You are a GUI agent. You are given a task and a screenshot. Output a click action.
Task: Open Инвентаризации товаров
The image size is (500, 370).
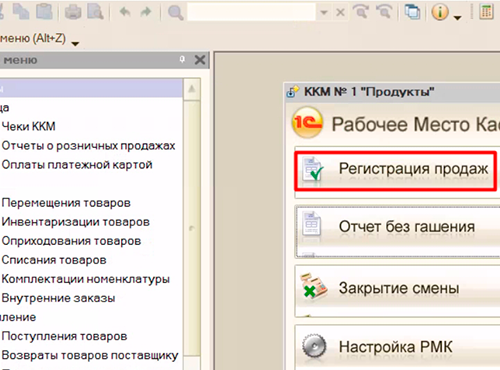(x=76, y=222)
